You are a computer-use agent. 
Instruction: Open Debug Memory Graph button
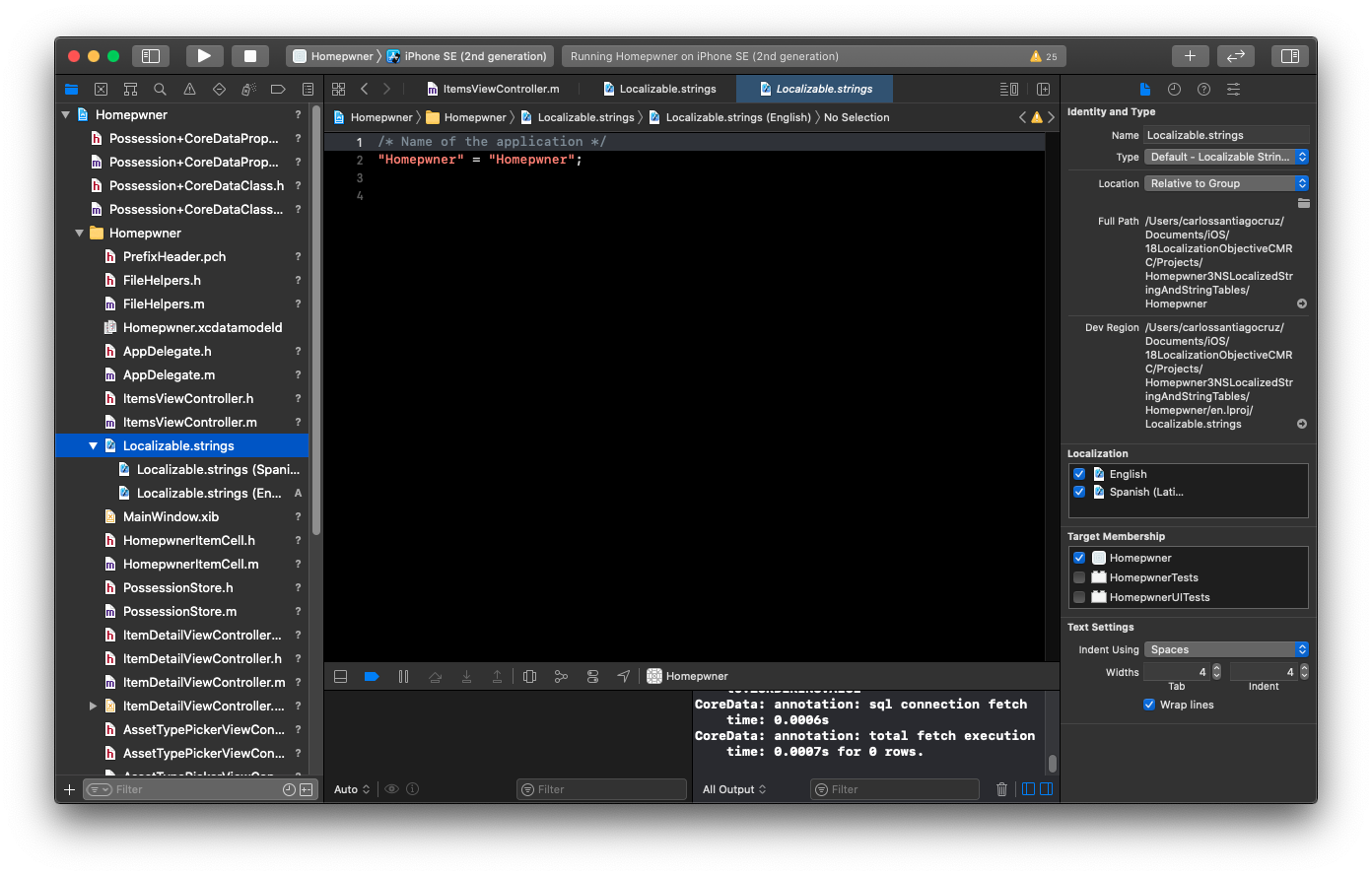tap(561, 676)
